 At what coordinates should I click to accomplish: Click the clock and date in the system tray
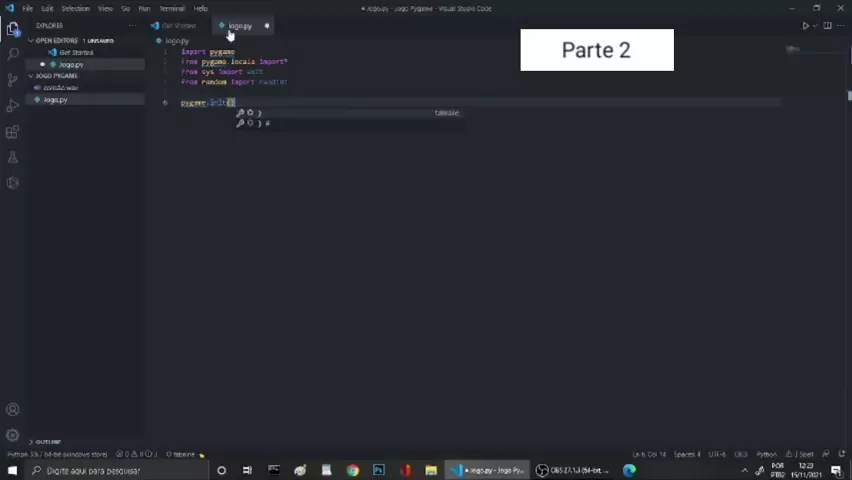(806, 470)
